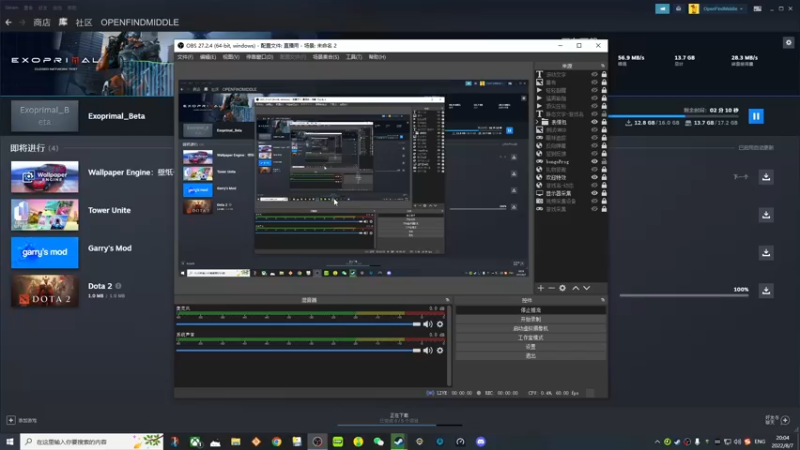800x450 pixels.
Task: Download Wallpaper Engine with its arrow icon
Action: point(766,177)
